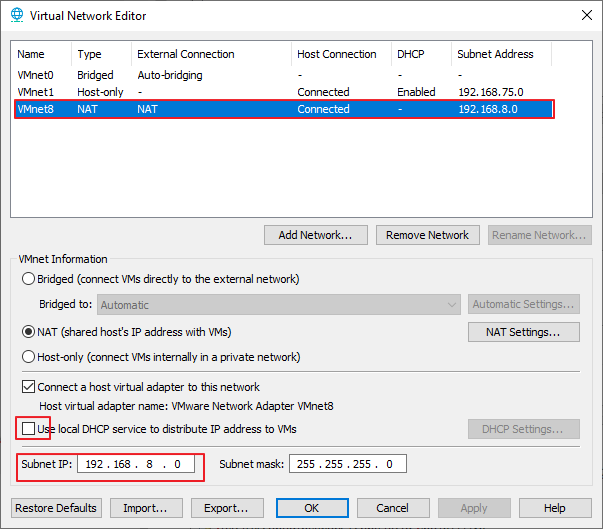Open Help
The image size is (603, 529).
click(555, 508)
